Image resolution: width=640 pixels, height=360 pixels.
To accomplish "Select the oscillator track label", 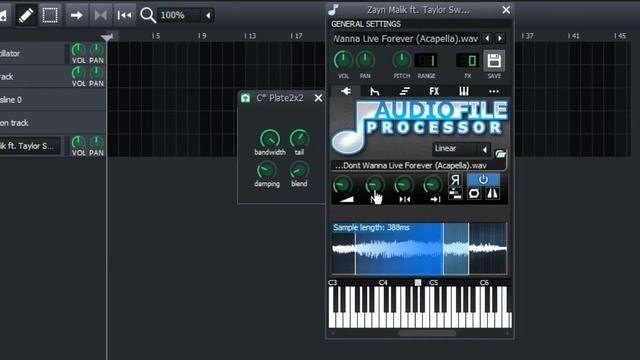I will pos(10,53).
